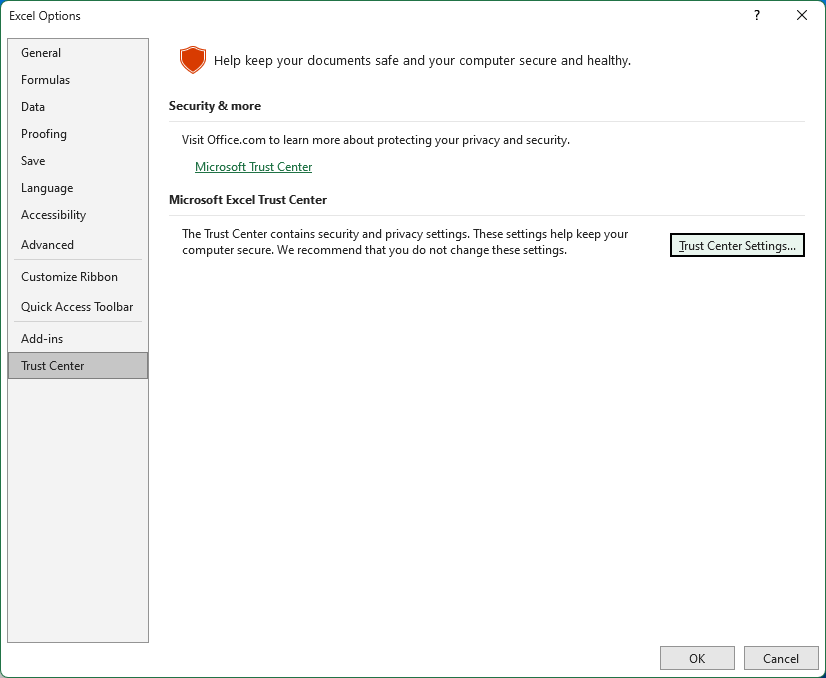The width and height of the screenshot is (826, 678).
Task: Open the Trust Center Settings dialog
Action: click(x=737, y=245)
